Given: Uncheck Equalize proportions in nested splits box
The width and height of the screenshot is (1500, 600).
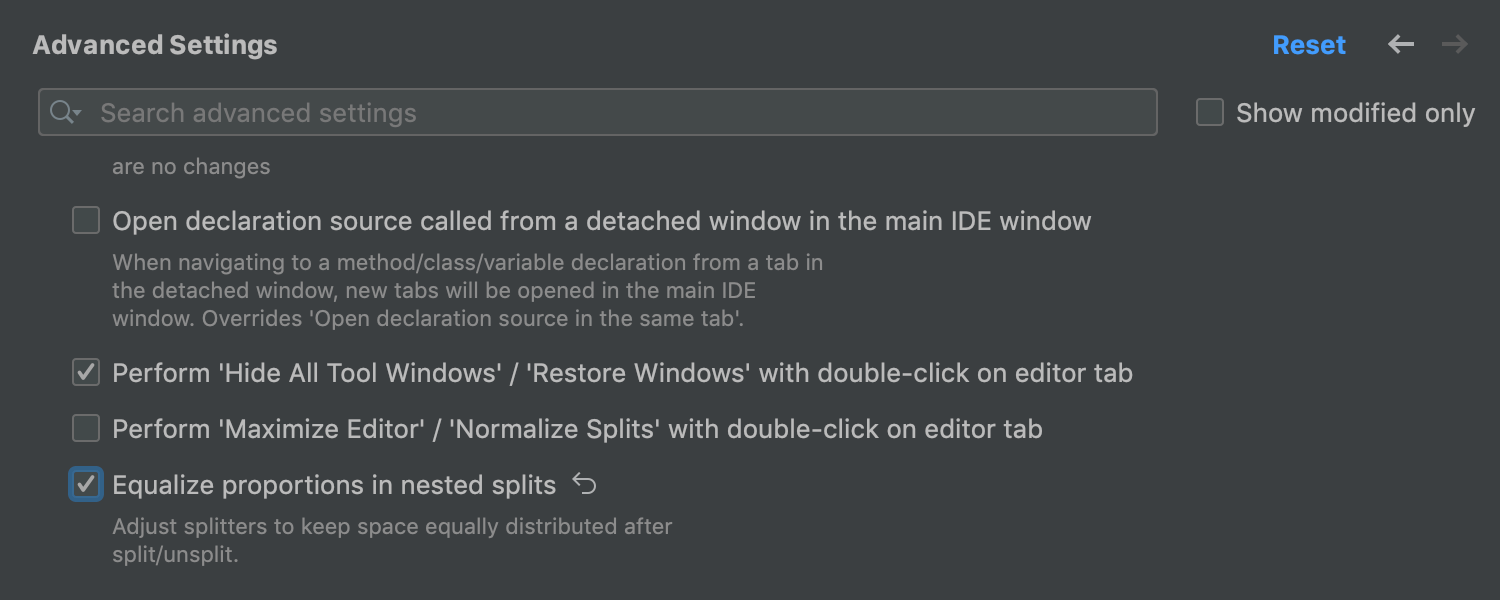Looking at the screenshot, I should tap(86, 485).
